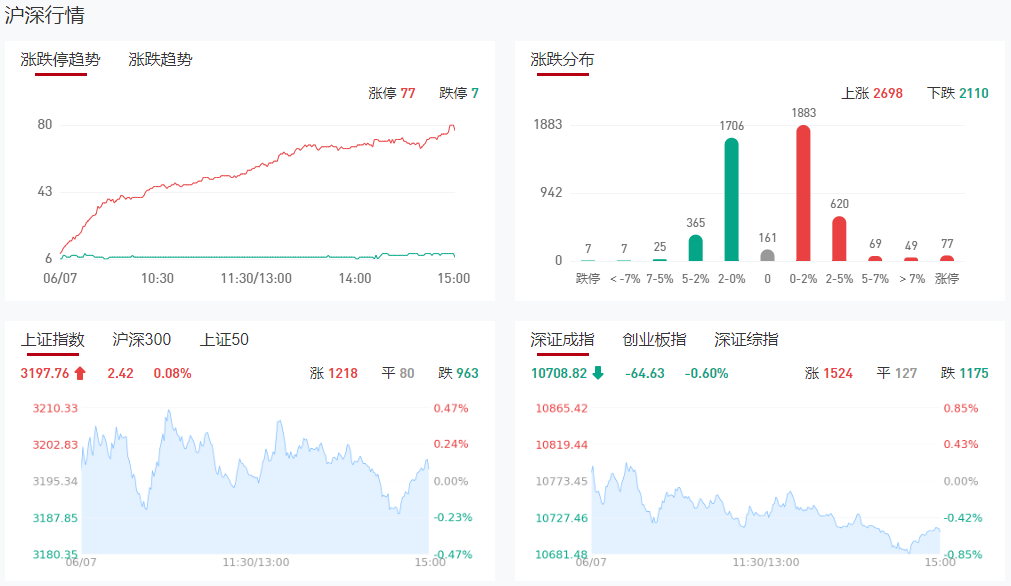Image resolution: width=1011 pixels, height=586 pixels.
Task: Click the red up arrow beside 3197.76
Action: [80, 373]
